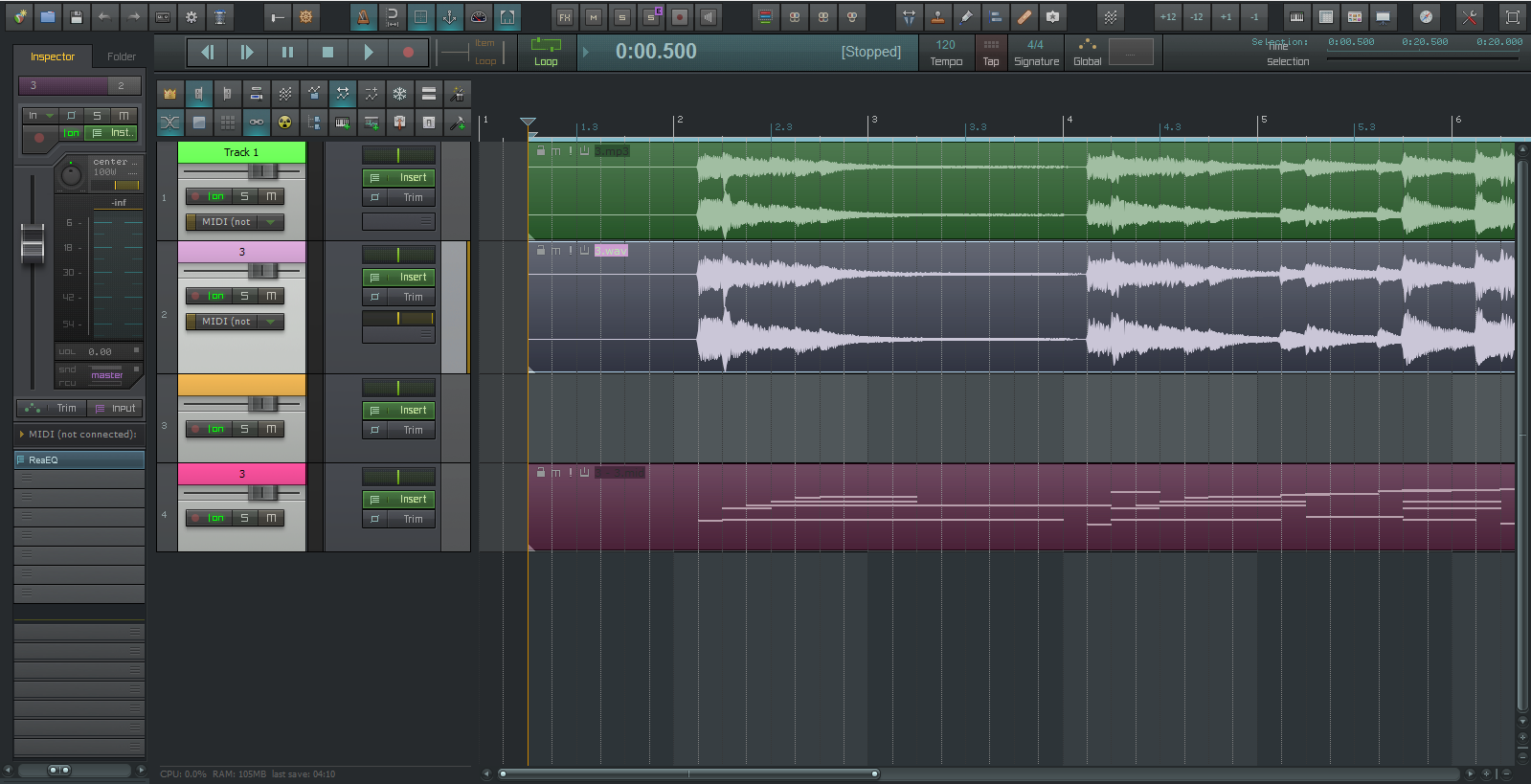Click the hammer with plus icon
This screenshot has height=784, width=1531.
(x=458, y=122)
